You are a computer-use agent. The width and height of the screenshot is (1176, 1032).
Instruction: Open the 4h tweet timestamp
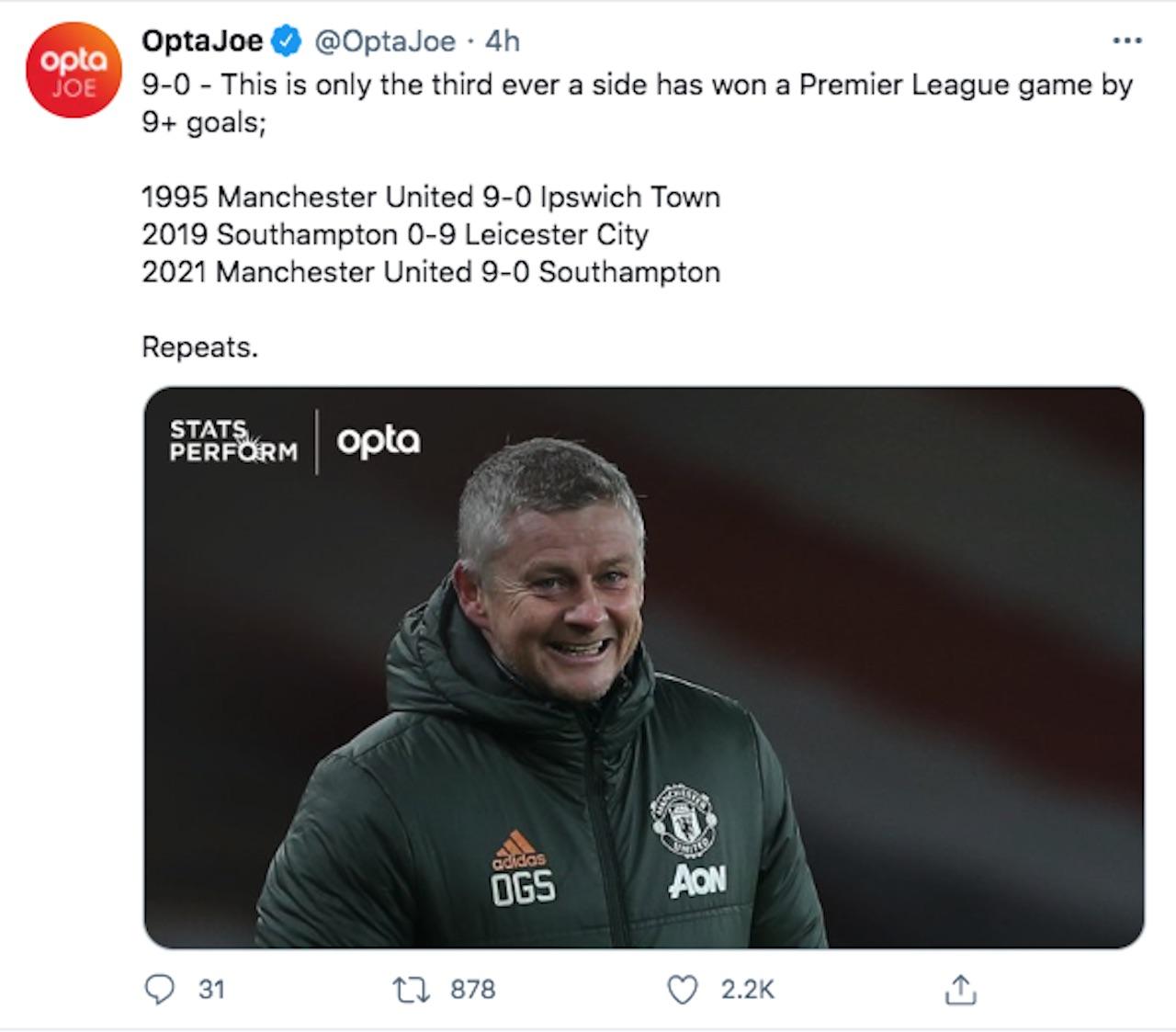point(502,41)
